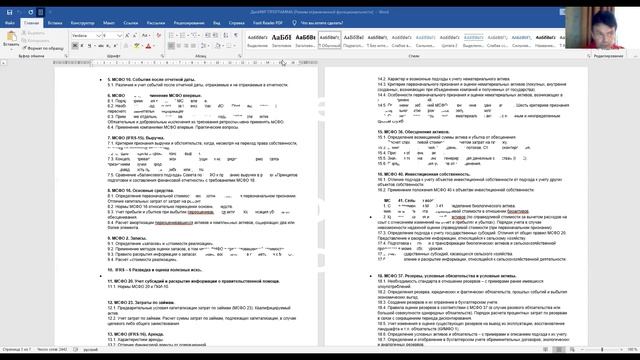Redo the last action
This screenshot has height=360, width=640.
pyautogui.click(x=31, y=12)
